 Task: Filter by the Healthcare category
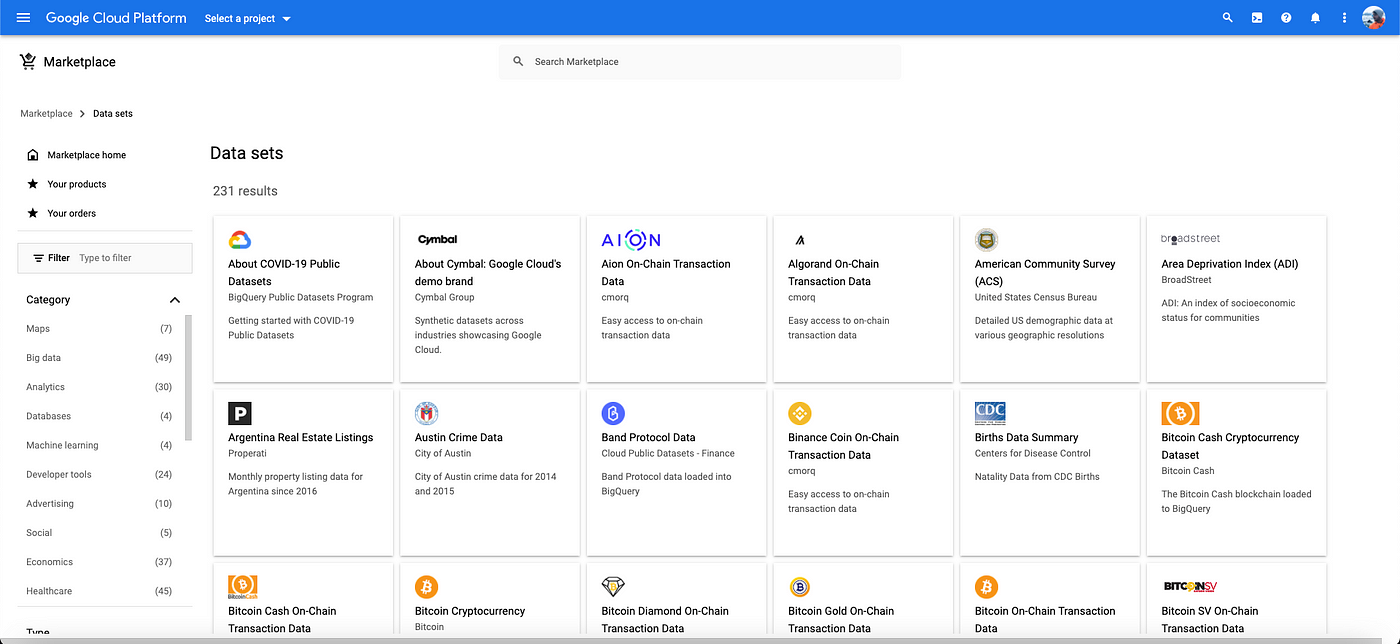(x=99, y=591)
